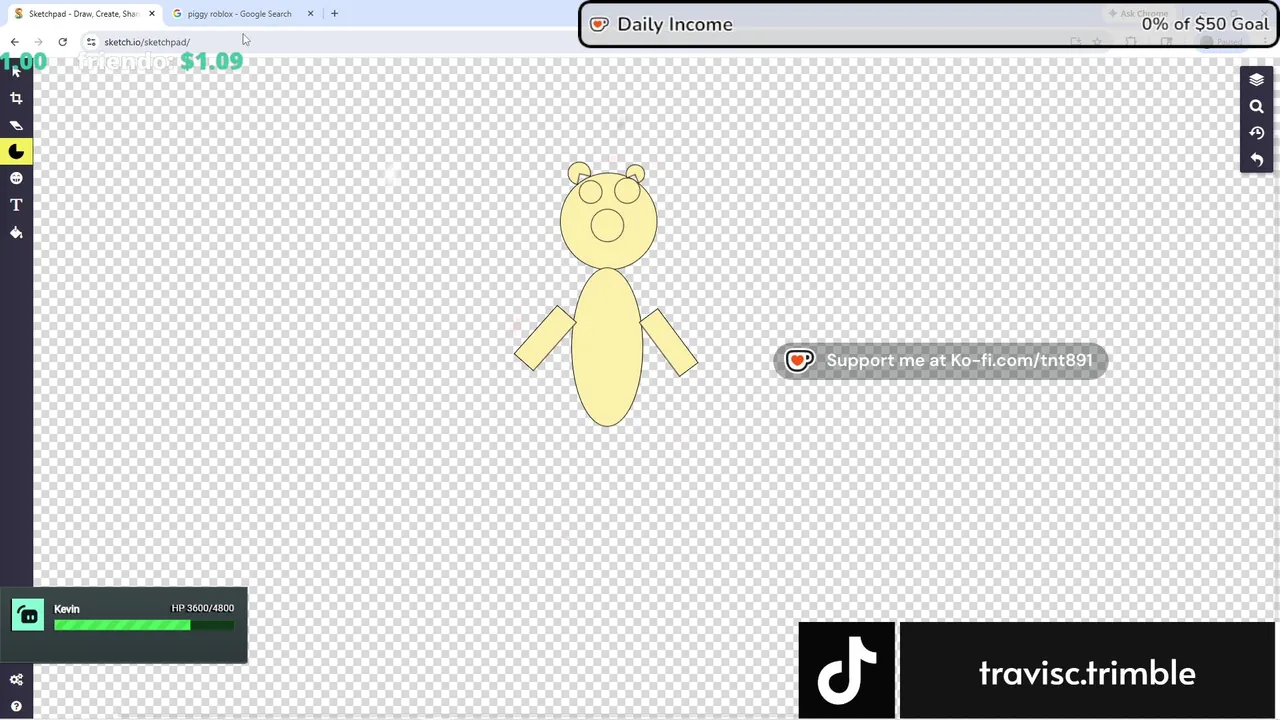Click the Daily Income goal bar
This screenshot has height=720, width=1280.
click(x=928, y=24)
